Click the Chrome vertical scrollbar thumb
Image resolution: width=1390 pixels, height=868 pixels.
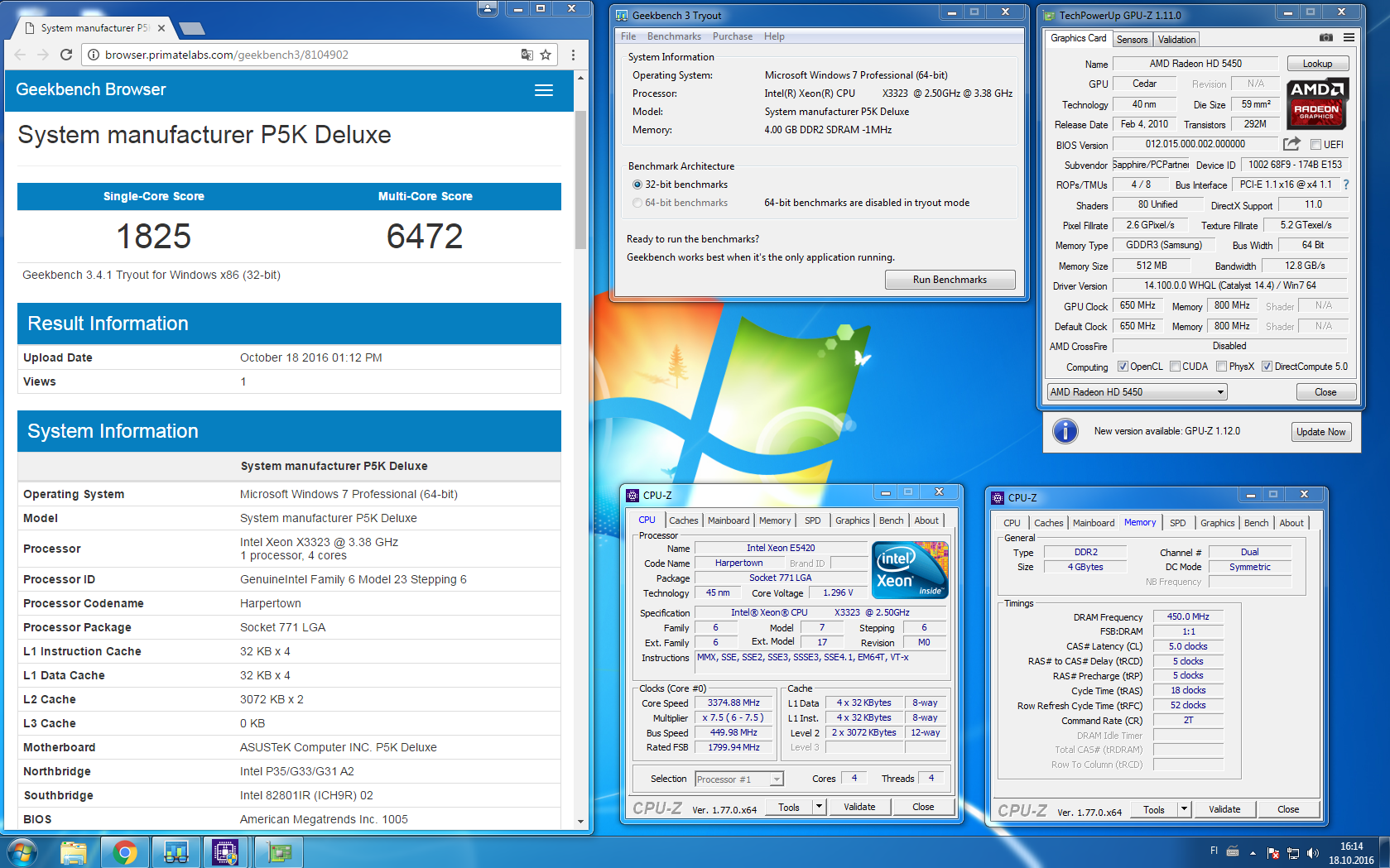pyautogui.click(x=580, y=180)
